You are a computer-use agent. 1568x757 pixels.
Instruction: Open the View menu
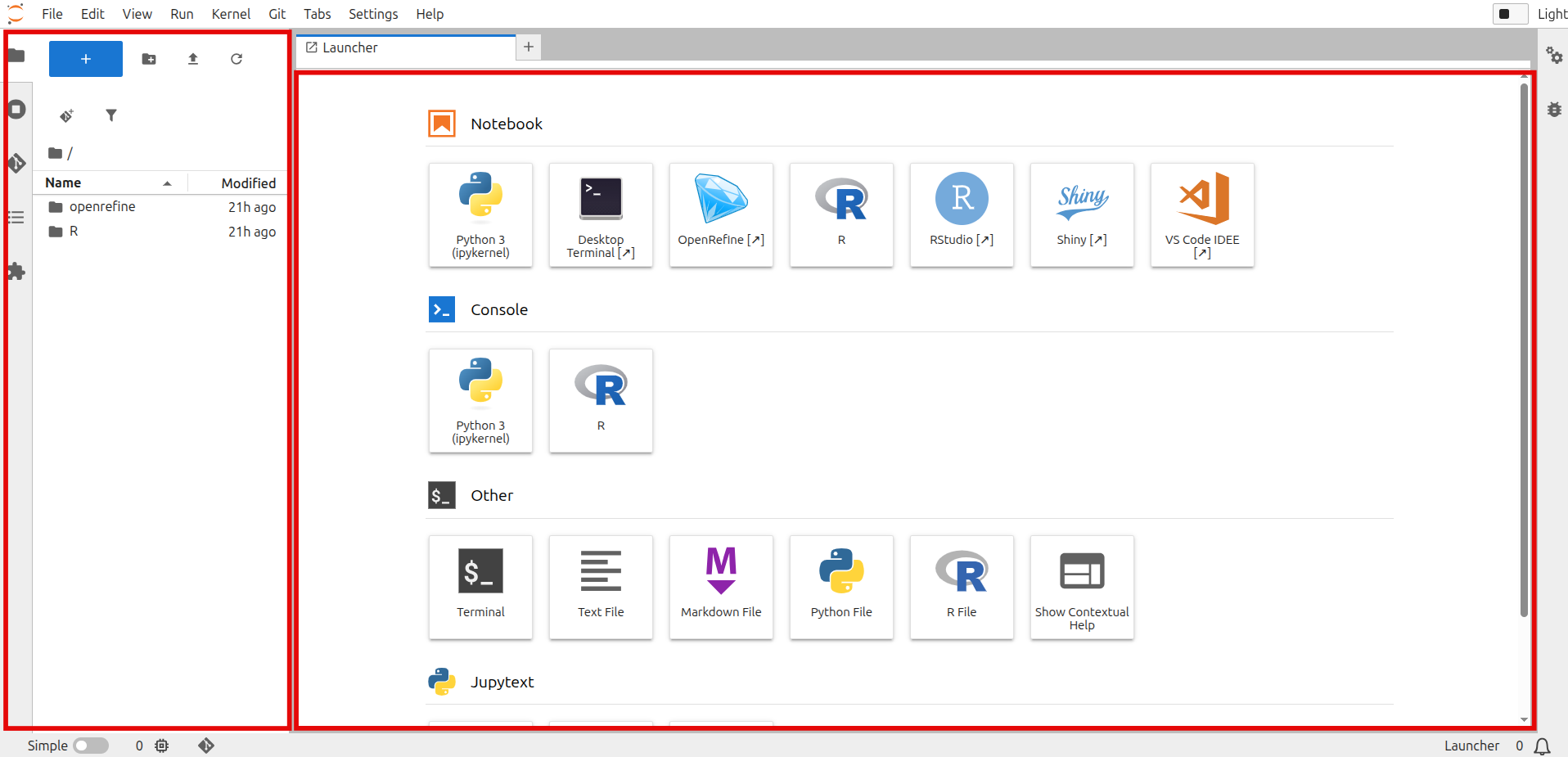137,14
